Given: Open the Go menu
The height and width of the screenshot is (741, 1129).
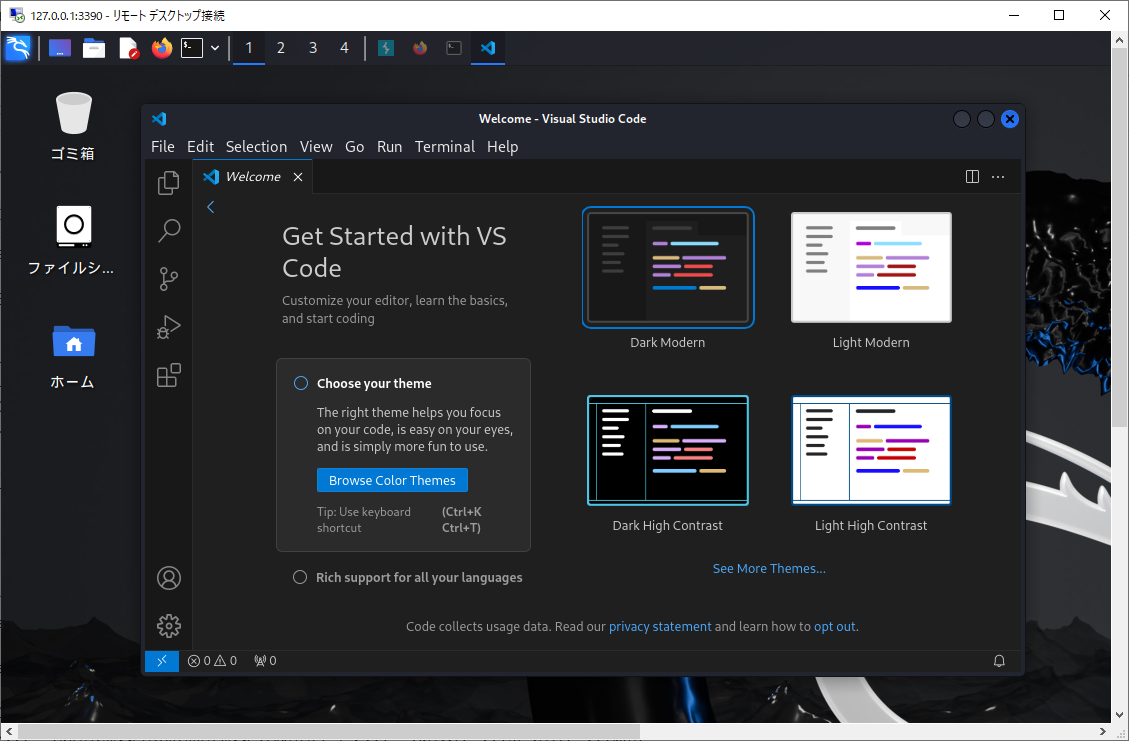Looking at the screenshot, I should 354,147.
